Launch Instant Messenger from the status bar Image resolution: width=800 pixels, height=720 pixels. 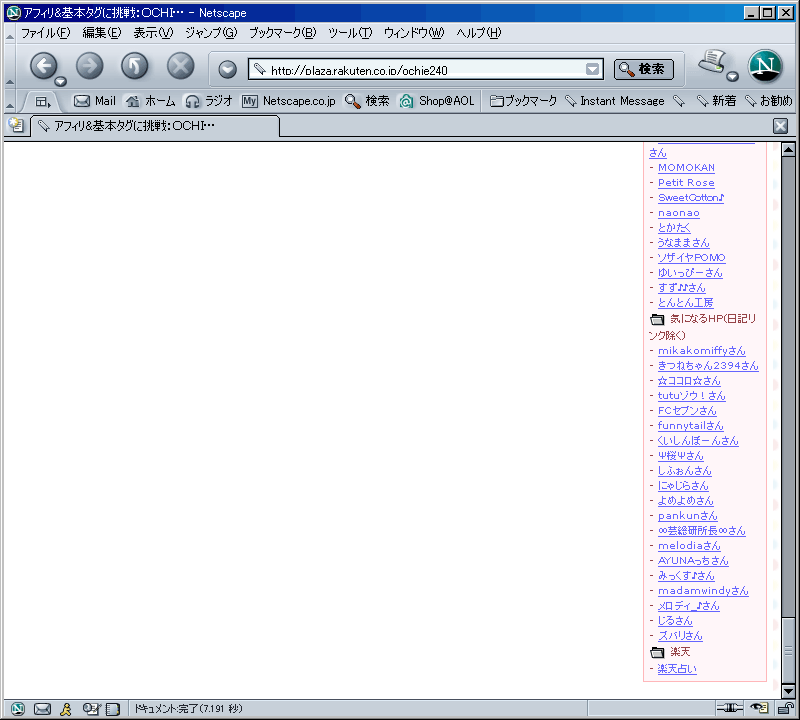coord(66,709)
